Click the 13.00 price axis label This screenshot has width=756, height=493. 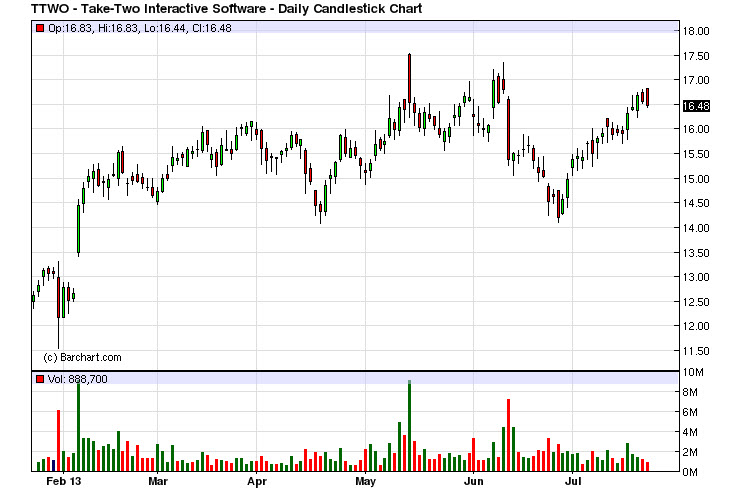(696, 278)
